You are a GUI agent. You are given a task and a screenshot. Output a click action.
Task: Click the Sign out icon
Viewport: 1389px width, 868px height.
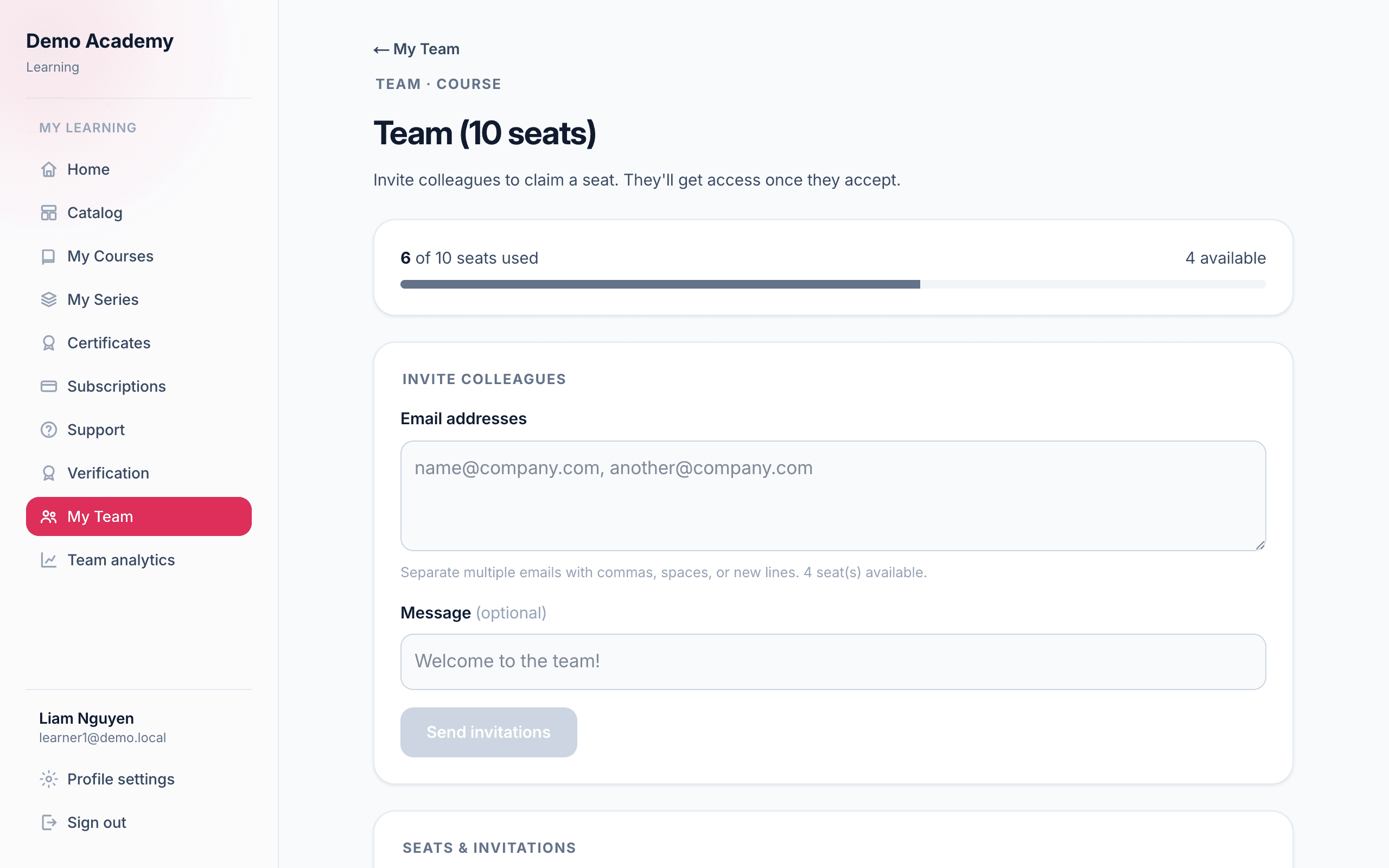[x=49, y=822]
